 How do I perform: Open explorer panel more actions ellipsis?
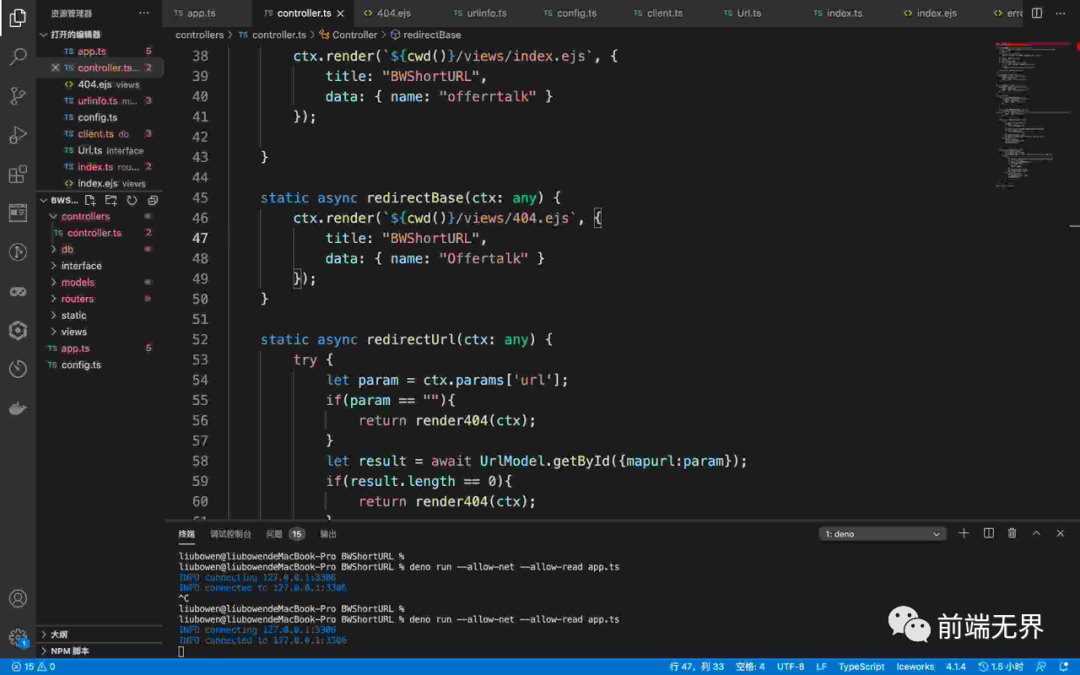143,13
